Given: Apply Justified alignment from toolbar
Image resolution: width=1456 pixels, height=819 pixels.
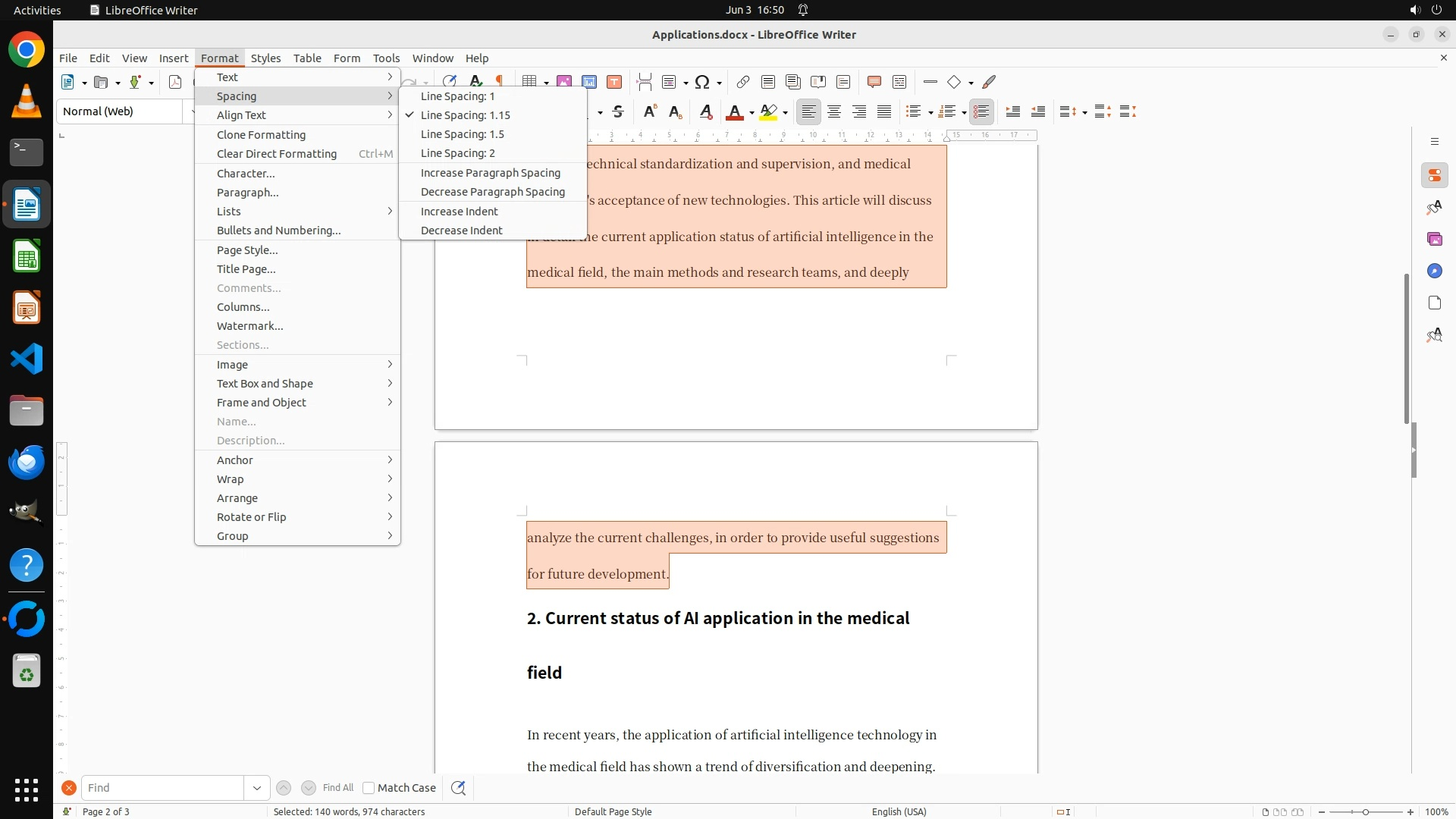Looking at the screenshot, I should pyautogui.click(x=884, y=111).
